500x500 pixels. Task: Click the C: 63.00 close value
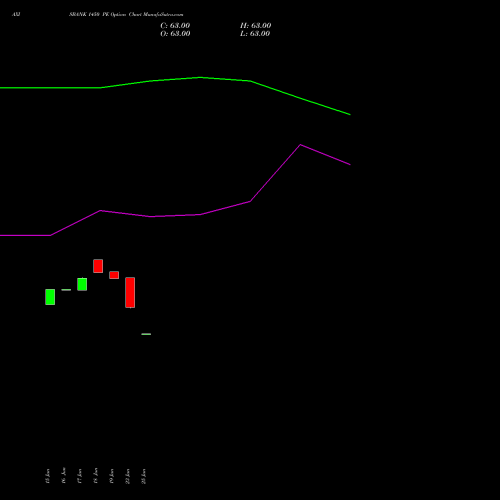175,26
